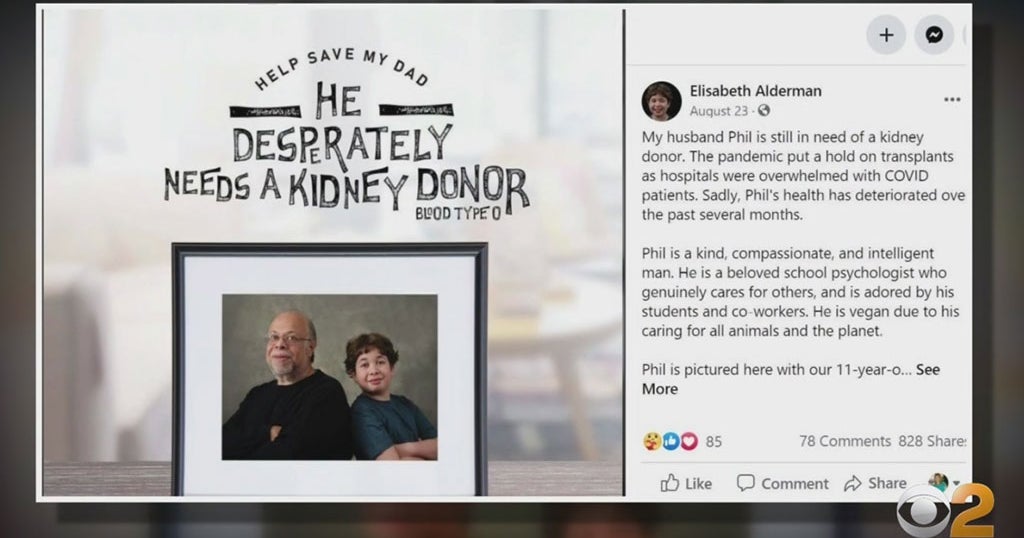Show who reacted, 85 count
1024x538 pixels.
(x=714, y=442)
